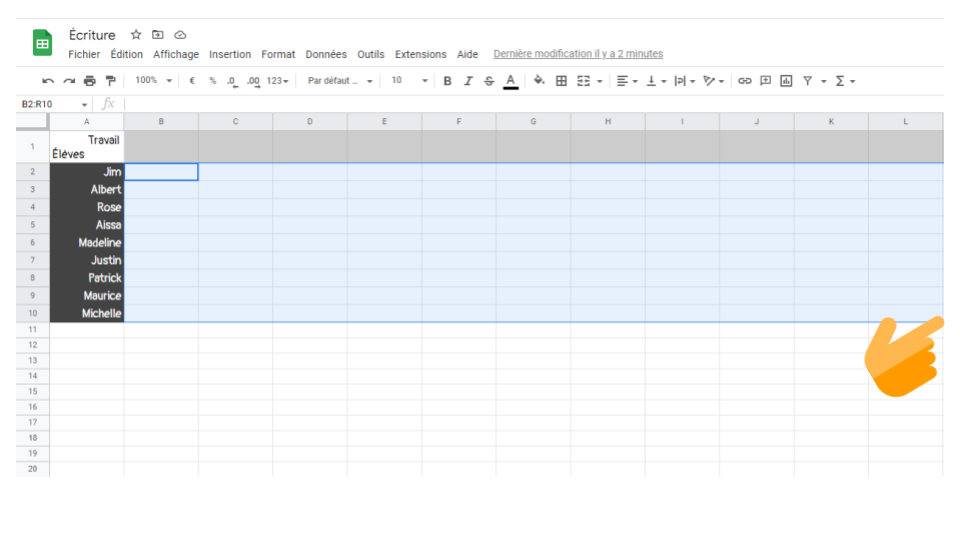Screen dimensions: 960x540
Task: Click the undo arrow in the toolbar
Action: pos(48,81)
